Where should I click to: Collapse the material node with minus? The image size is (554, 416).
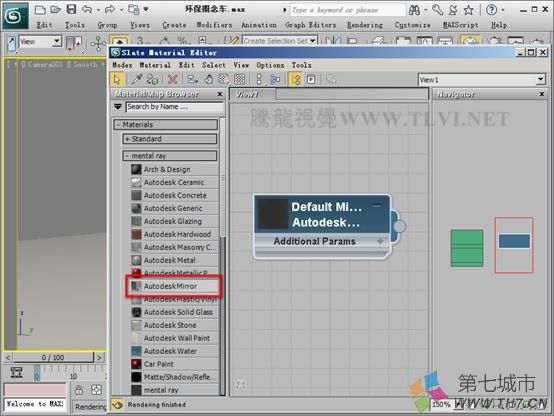point(377,205)
